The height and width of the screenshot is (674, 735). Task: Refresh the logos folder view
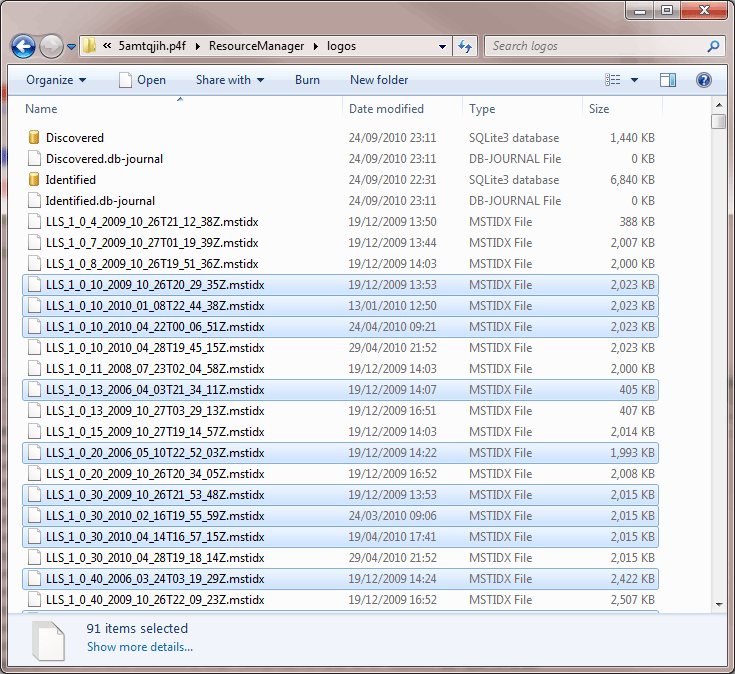pos(465,46)
